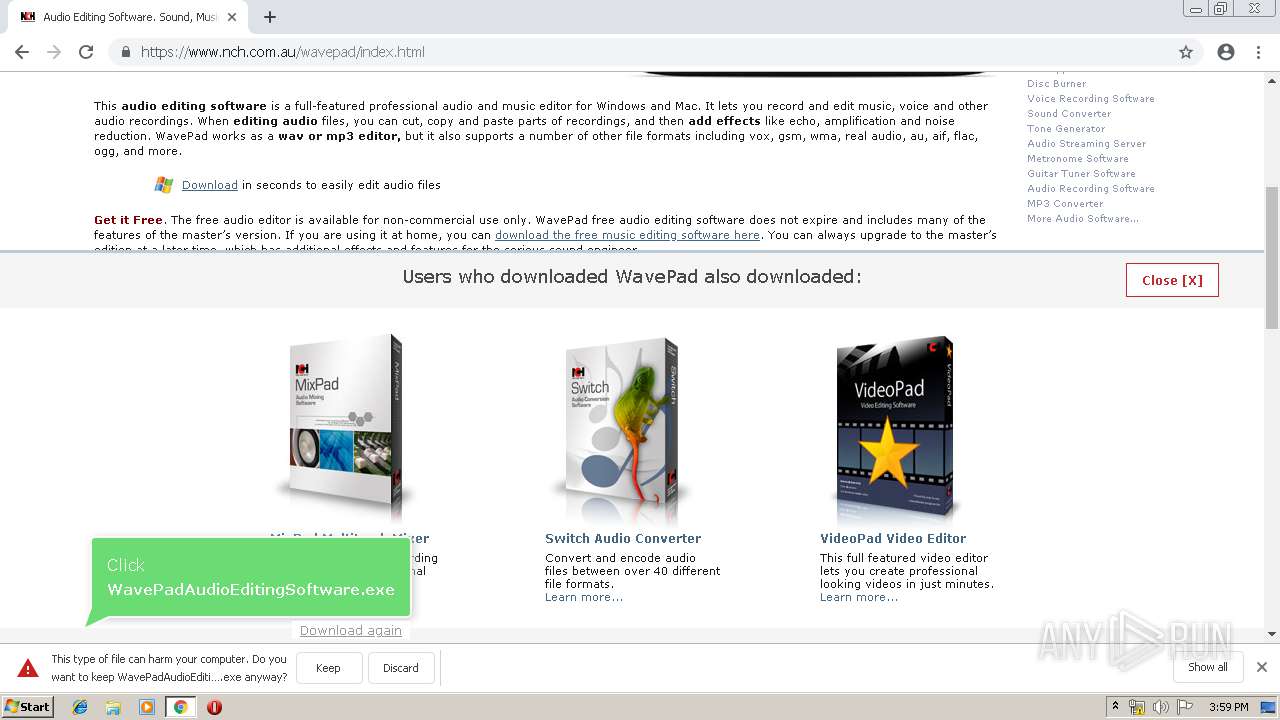
Task: Open Metronome Software sidebar link
Action: [x=1078, y=159]
